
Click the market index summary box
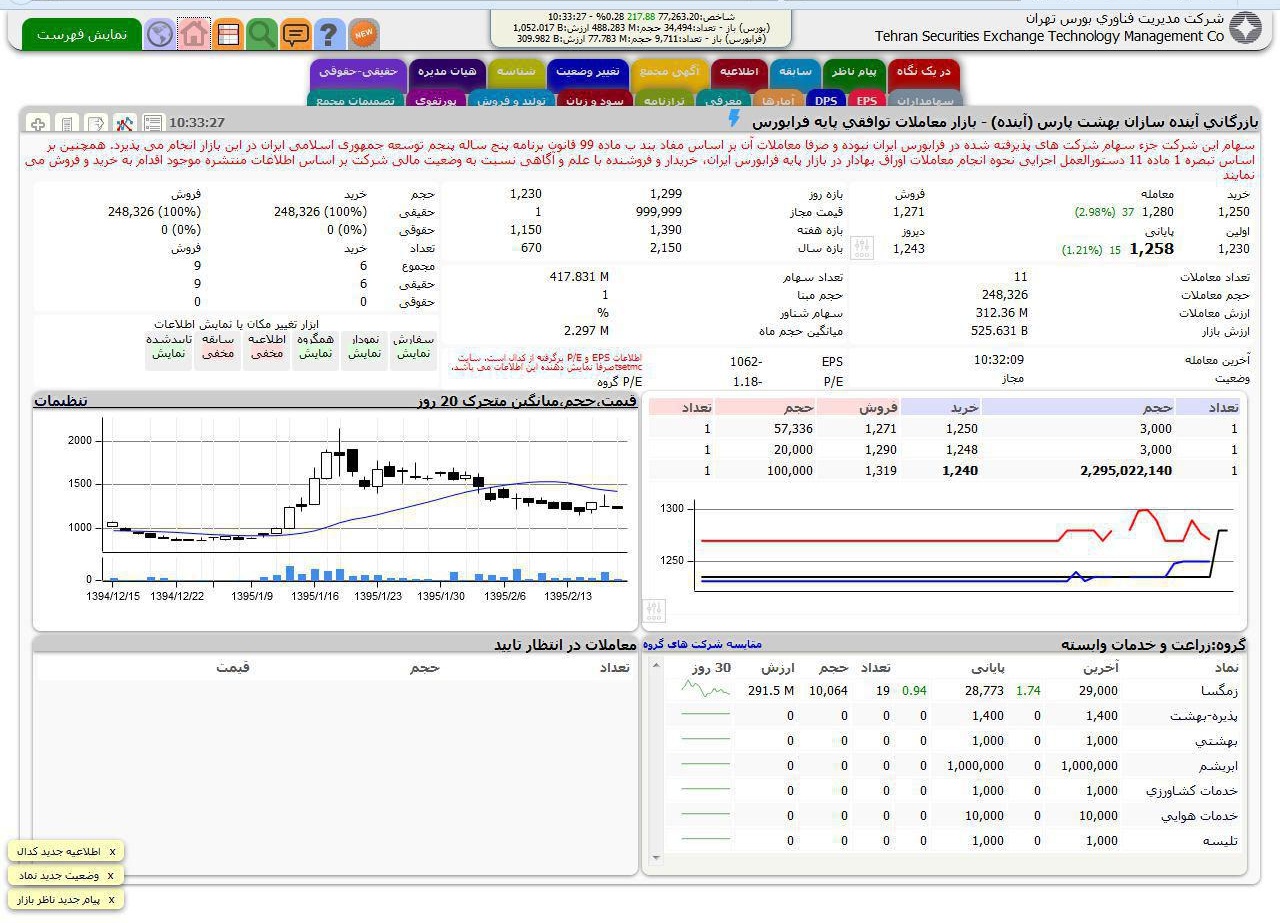point(641,28)
